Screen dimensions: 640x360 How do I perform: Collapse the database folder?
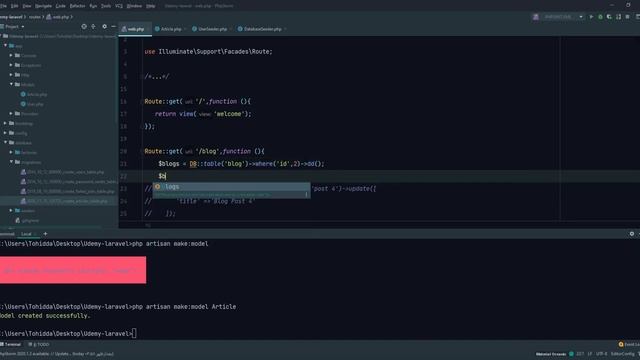(6, 143)
